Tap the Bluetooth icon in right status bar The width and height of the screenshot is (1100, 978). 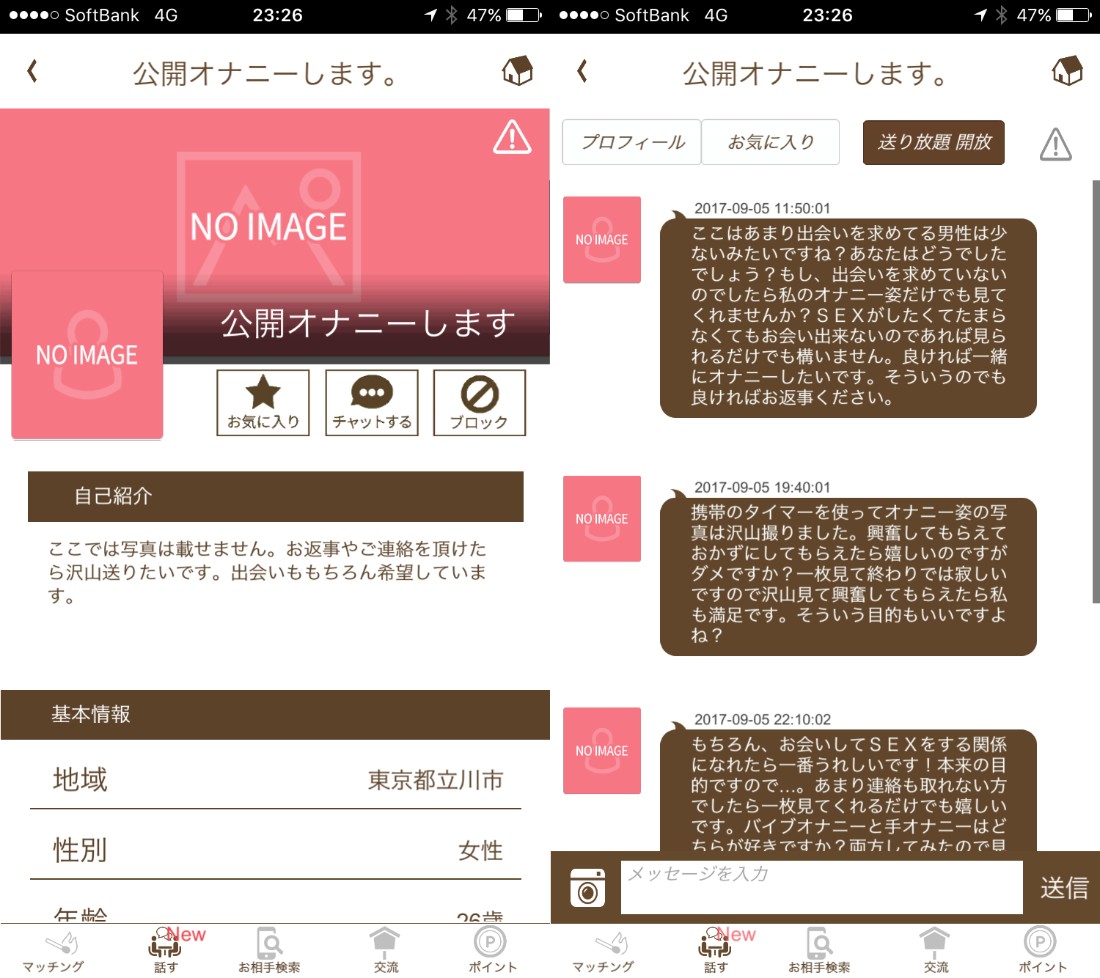1002,15
